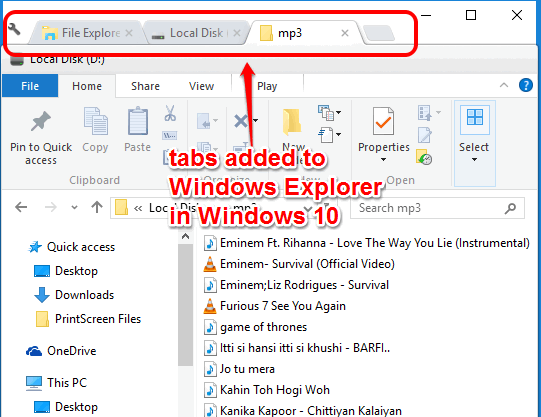Close the Local Disk tab
The width and height of the screenshot is (541, 417).
[237, 33]
